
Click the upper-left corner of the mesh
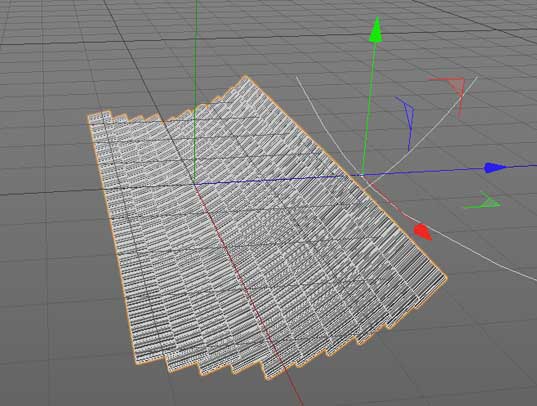(92, 116)
